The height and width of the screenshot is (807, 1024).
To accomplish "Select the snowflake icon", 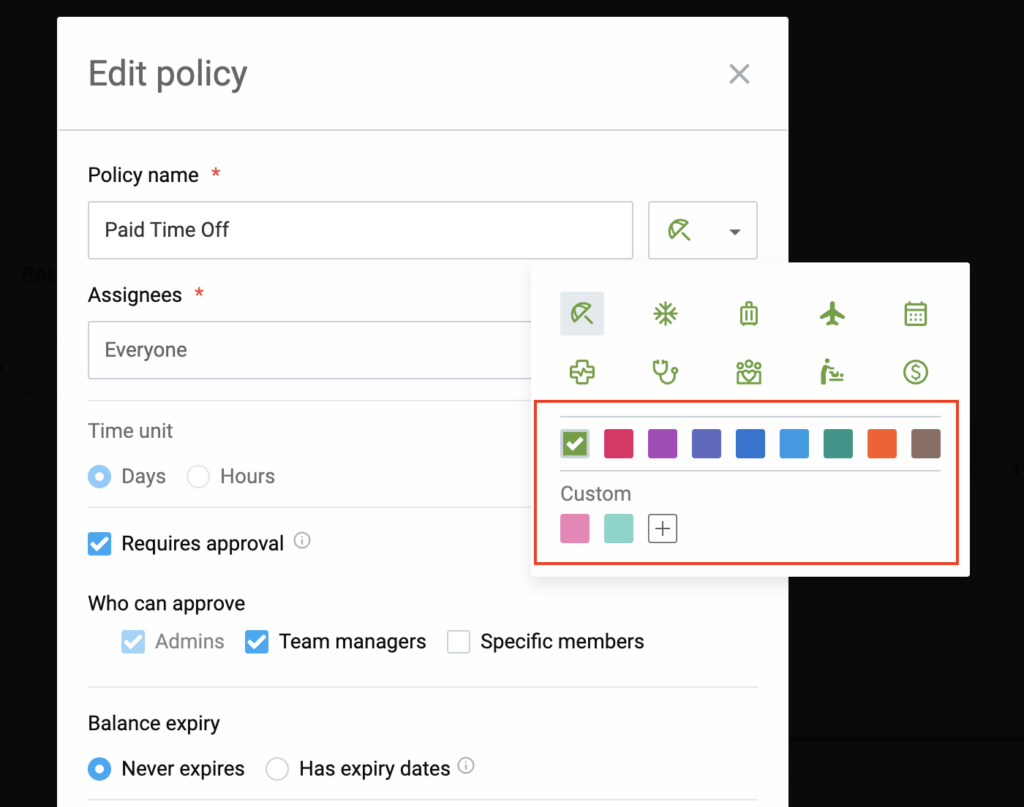I will click(x=665, y=314).
